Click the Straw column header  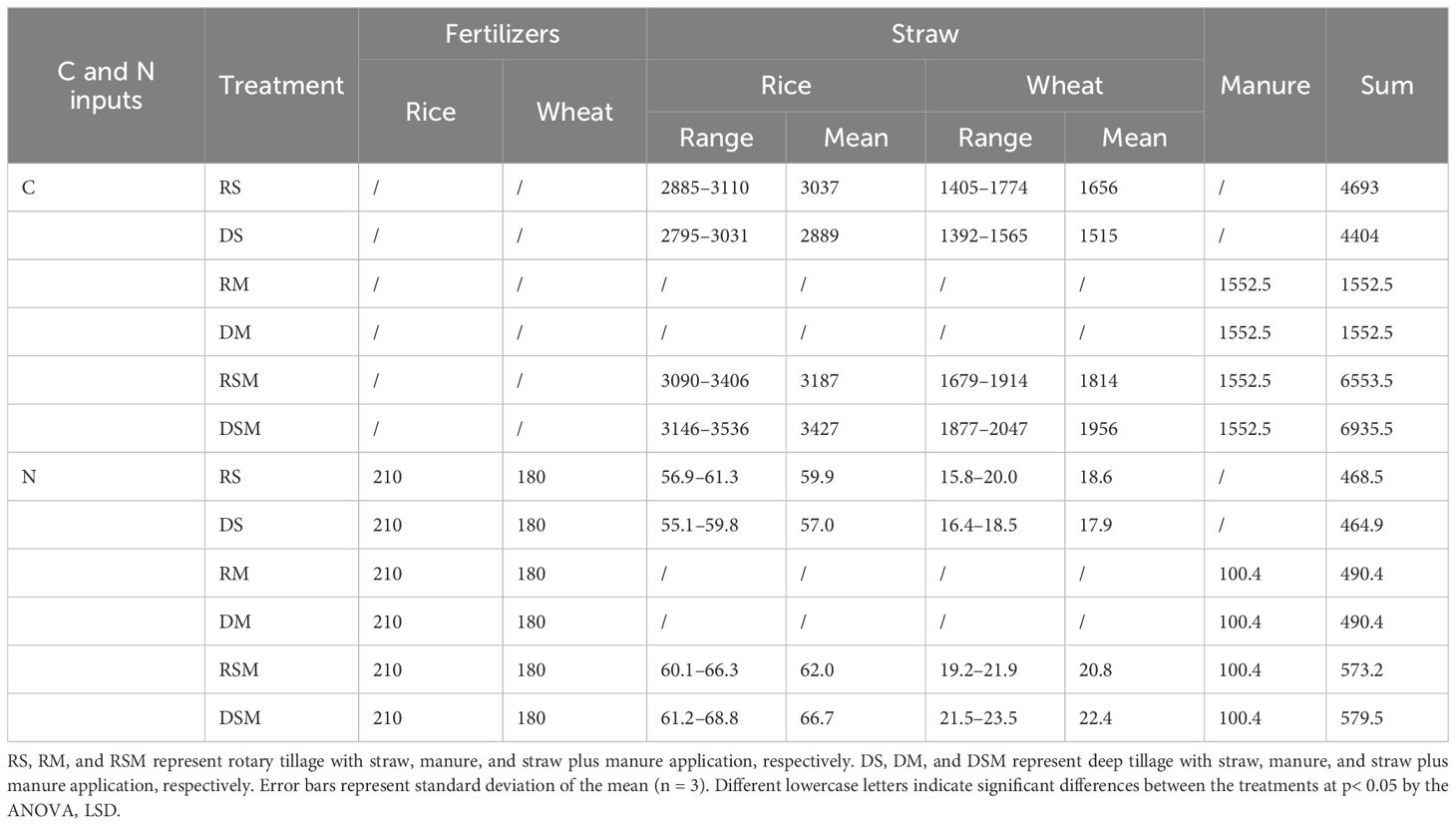(924, 34)
